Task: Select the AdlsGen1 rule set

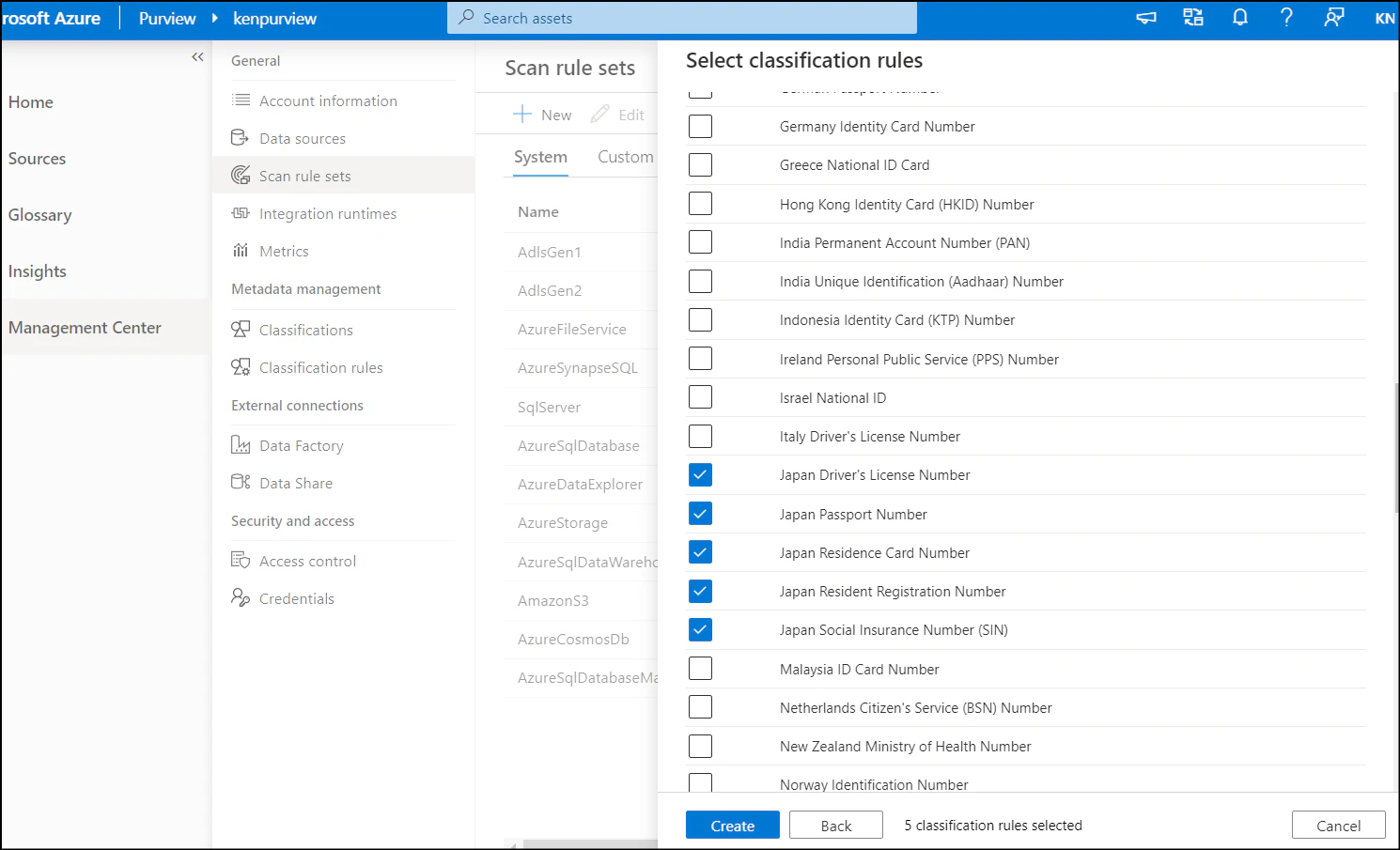Action: (550, 252)
